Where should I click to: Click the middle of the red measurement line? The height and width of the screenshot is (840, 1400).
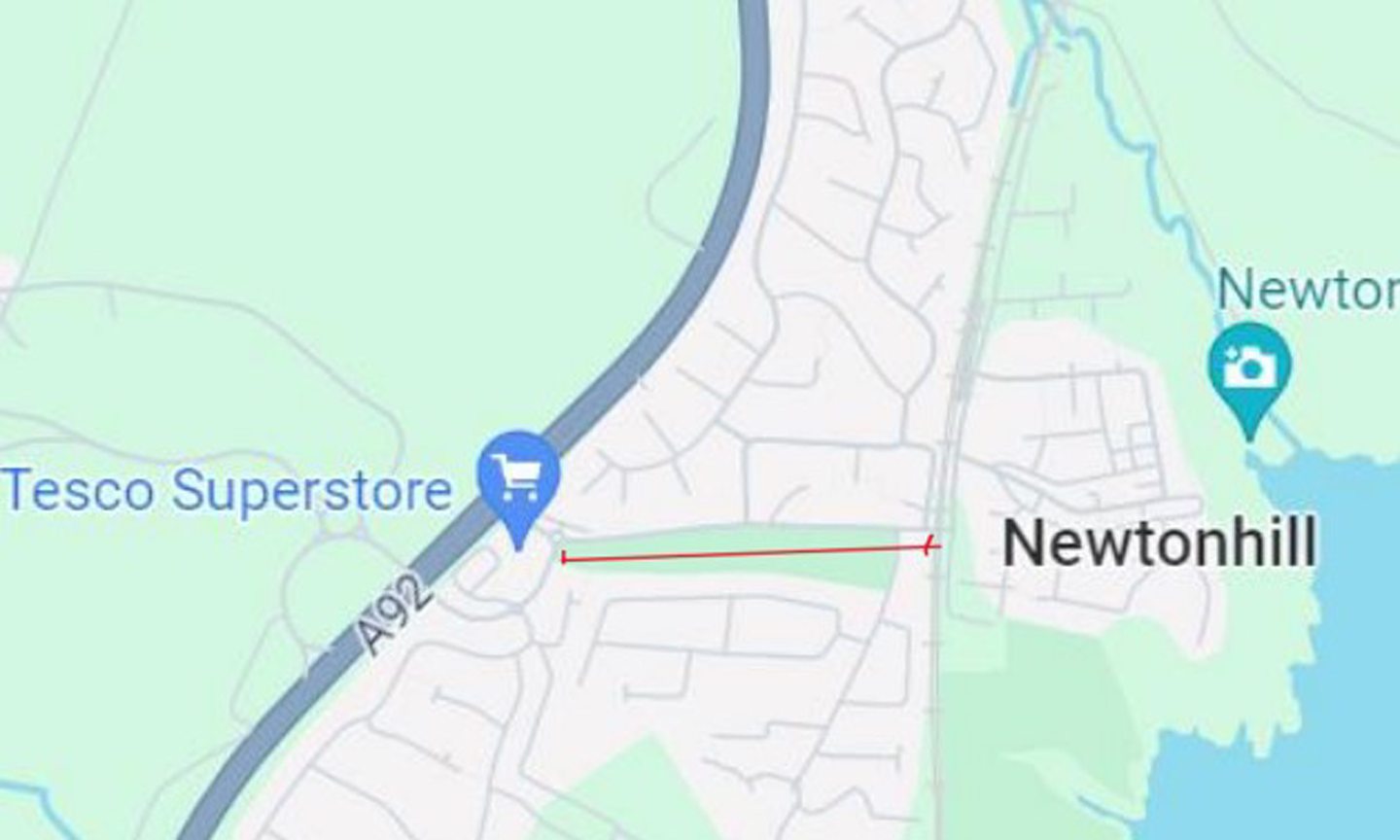[x=747, y=552]
